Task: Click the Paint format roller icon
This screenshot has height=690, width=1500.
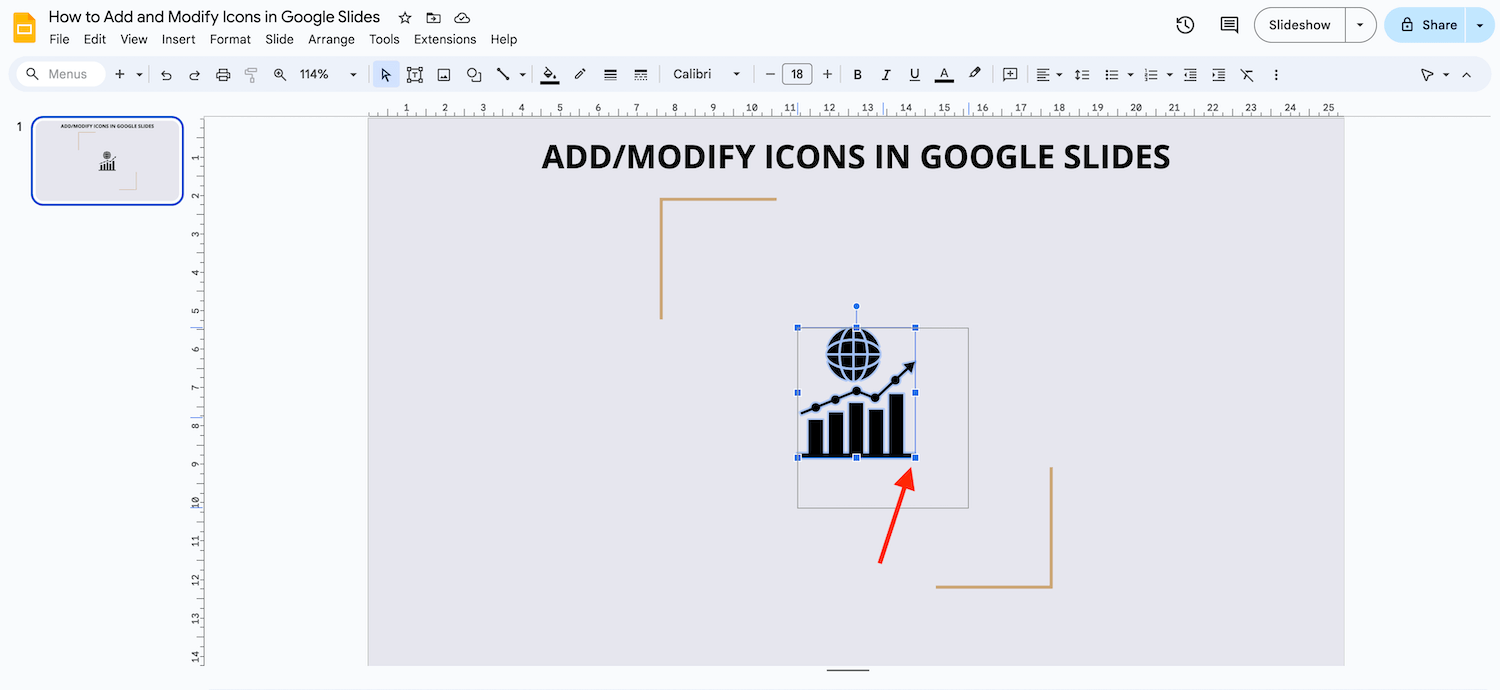Action: (251, 75)
